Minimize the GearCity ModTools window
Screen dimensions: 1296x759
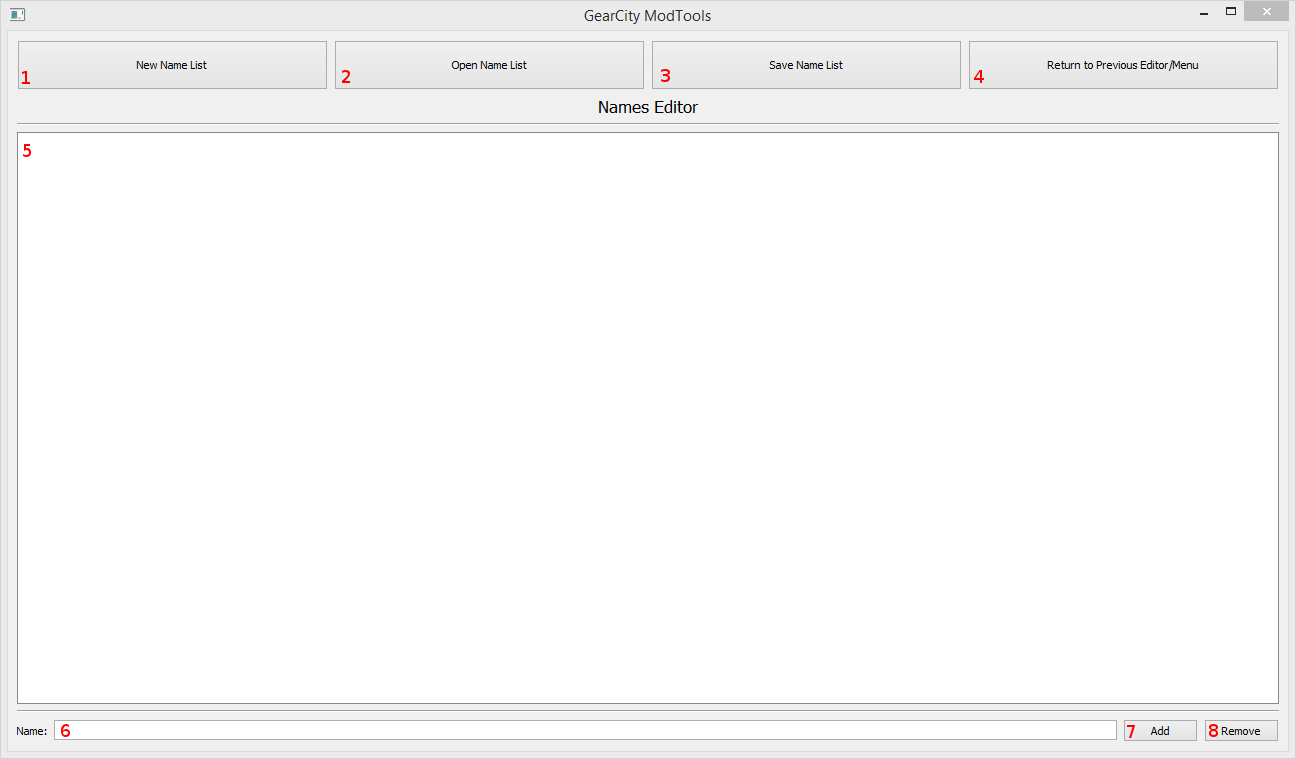1204,13
